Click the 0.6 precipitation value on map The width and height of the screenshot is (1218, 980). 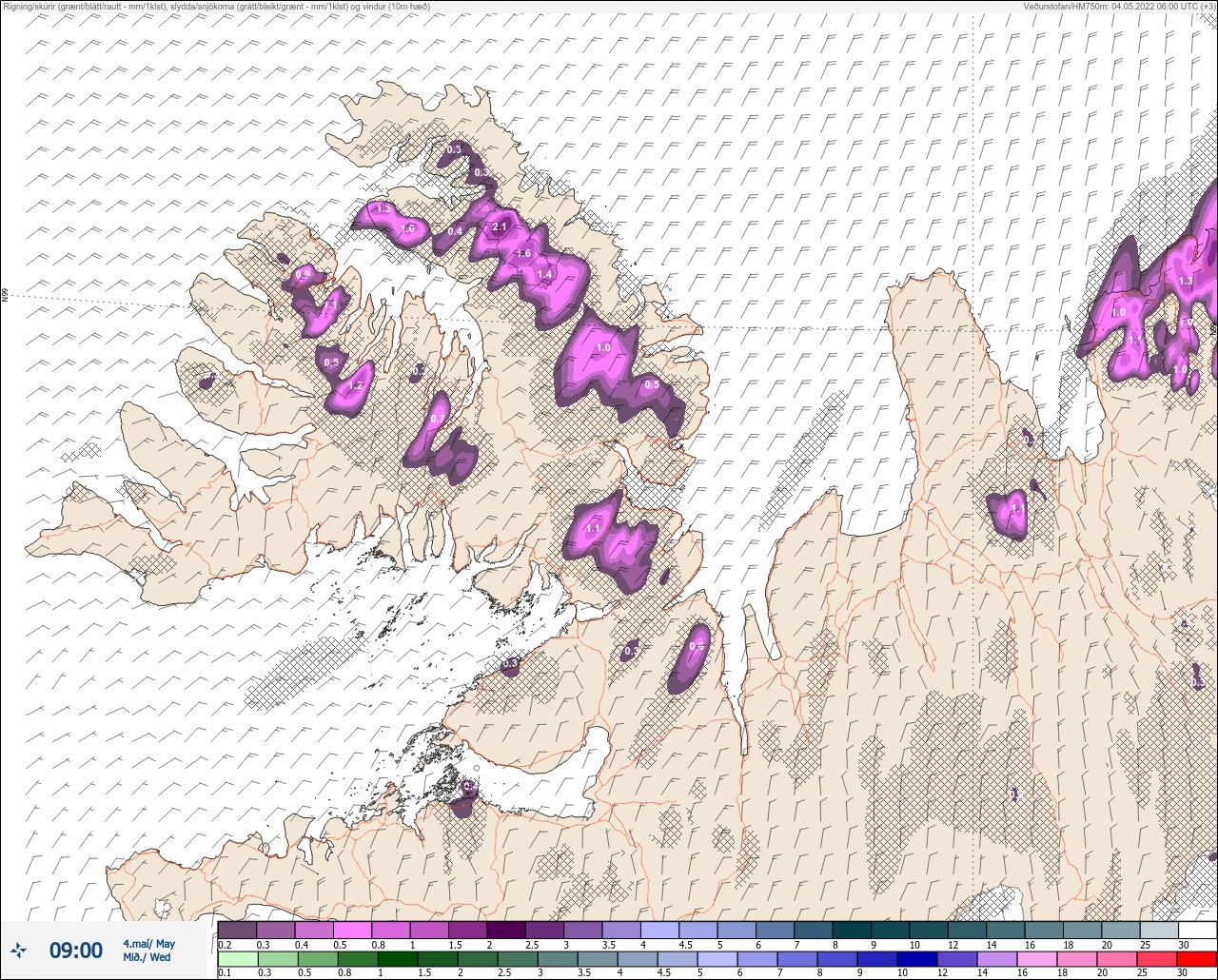coord(697,647)
